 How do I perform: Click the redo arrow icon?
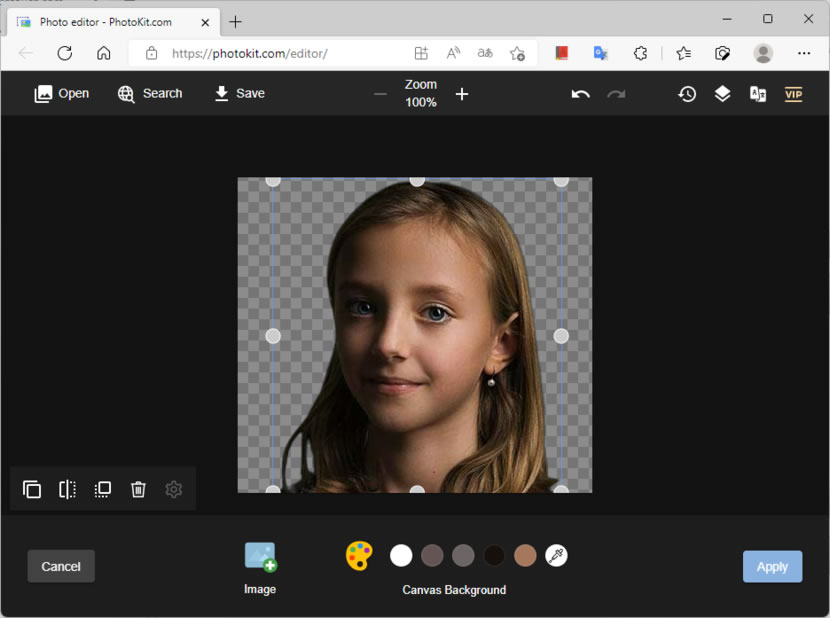pos(616,94)
